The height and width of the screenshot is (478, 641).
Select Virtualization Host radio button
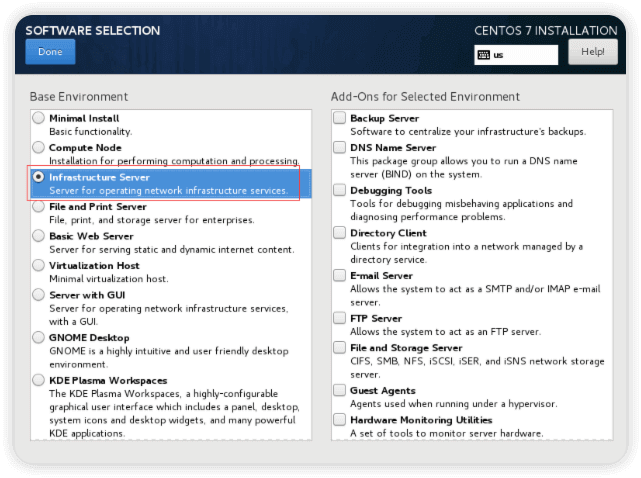coord(38,265)
